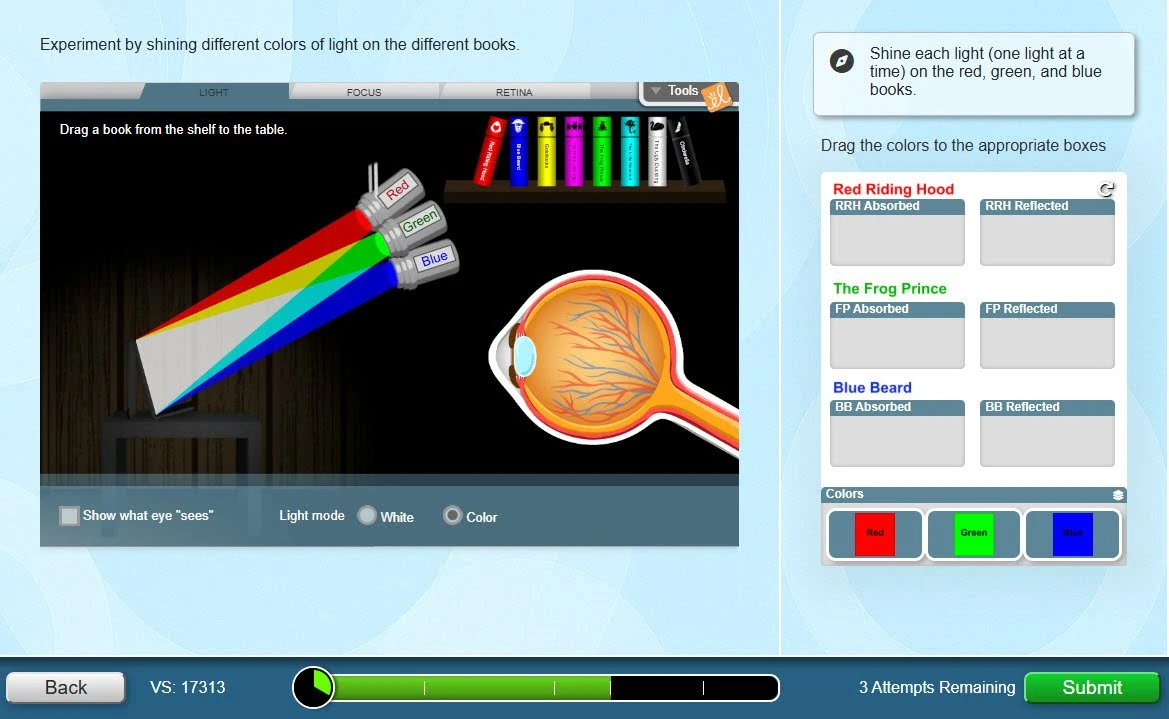Switch to the FOCUS tab
1169x719 pixels.
coord(362,91)
